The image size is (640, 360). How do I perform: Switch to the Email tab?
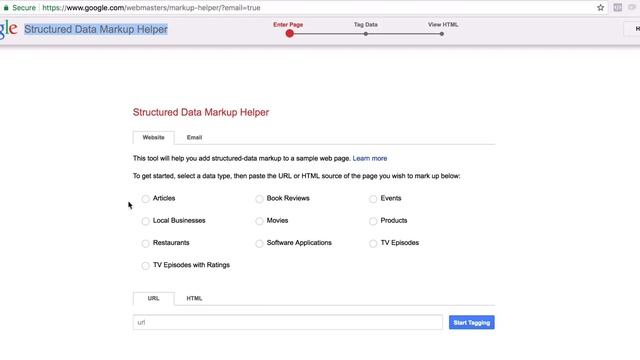click(x=194, y=138)
